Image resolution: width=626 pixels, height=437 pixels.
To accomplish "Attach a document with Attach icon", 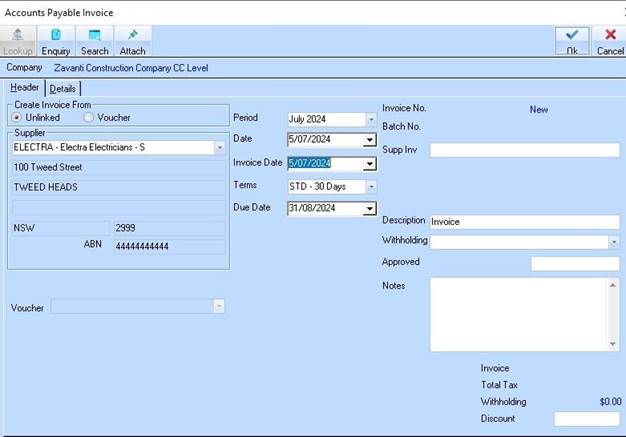I will [x=132, y=40].
